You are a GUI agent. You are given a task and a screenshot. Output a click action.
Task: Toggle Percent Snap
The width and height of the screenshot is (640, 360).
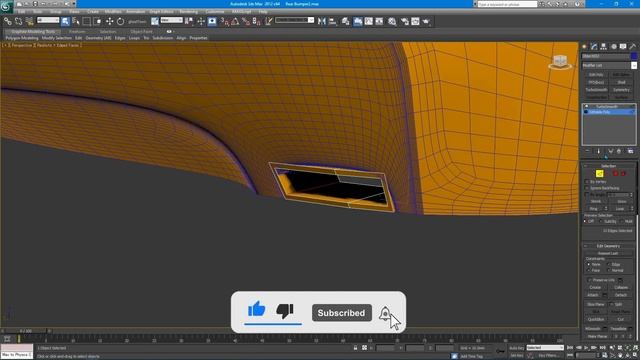246,21
